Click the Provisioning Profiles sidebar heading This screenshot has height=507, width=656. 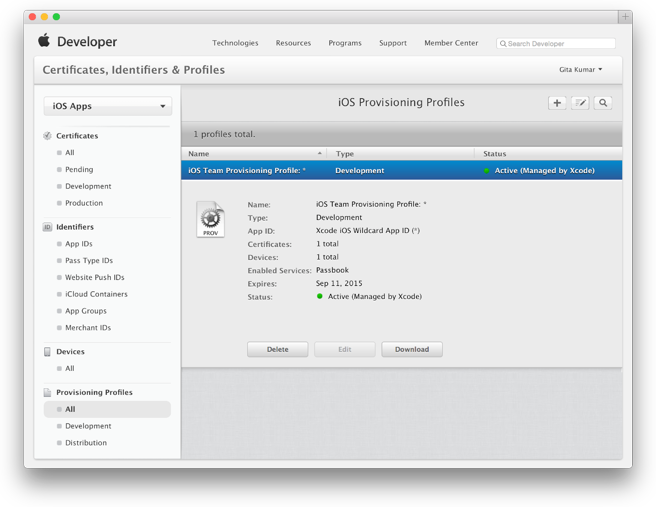(x=94, y=392)
